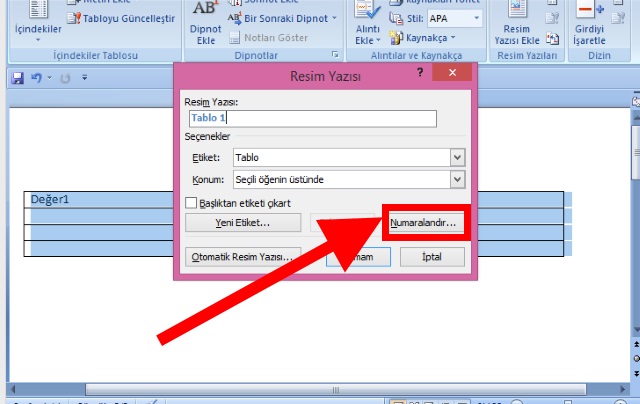
Task: Click the horizontal scrollbar left arrow
Action: click(13, 389)
